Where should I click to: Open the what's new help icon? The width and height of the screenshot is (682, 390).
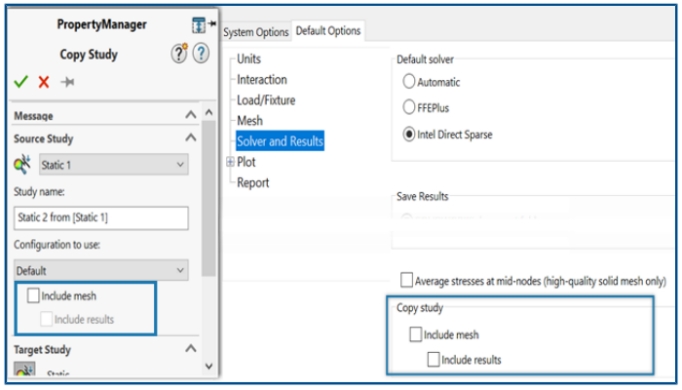click(179, 54)
